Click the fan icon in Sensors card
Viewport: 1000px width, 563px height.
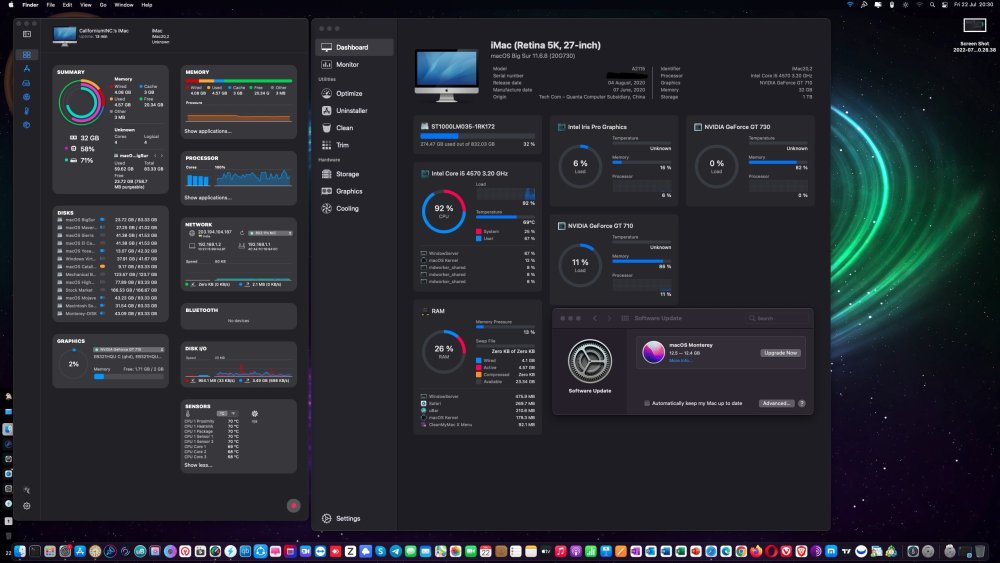coord(254,414)
